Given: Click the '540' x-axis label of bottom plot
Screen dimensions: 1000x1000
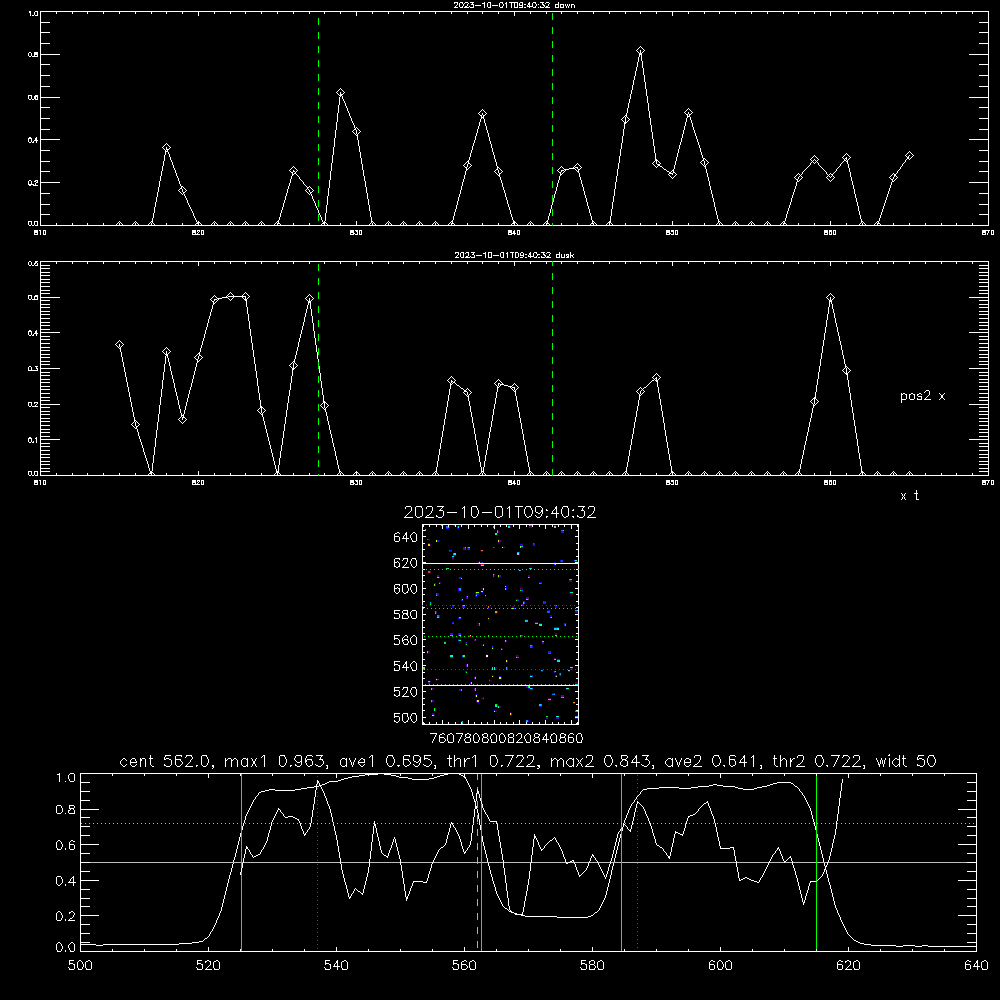Looking at the screenshot, I should [336, 966].
